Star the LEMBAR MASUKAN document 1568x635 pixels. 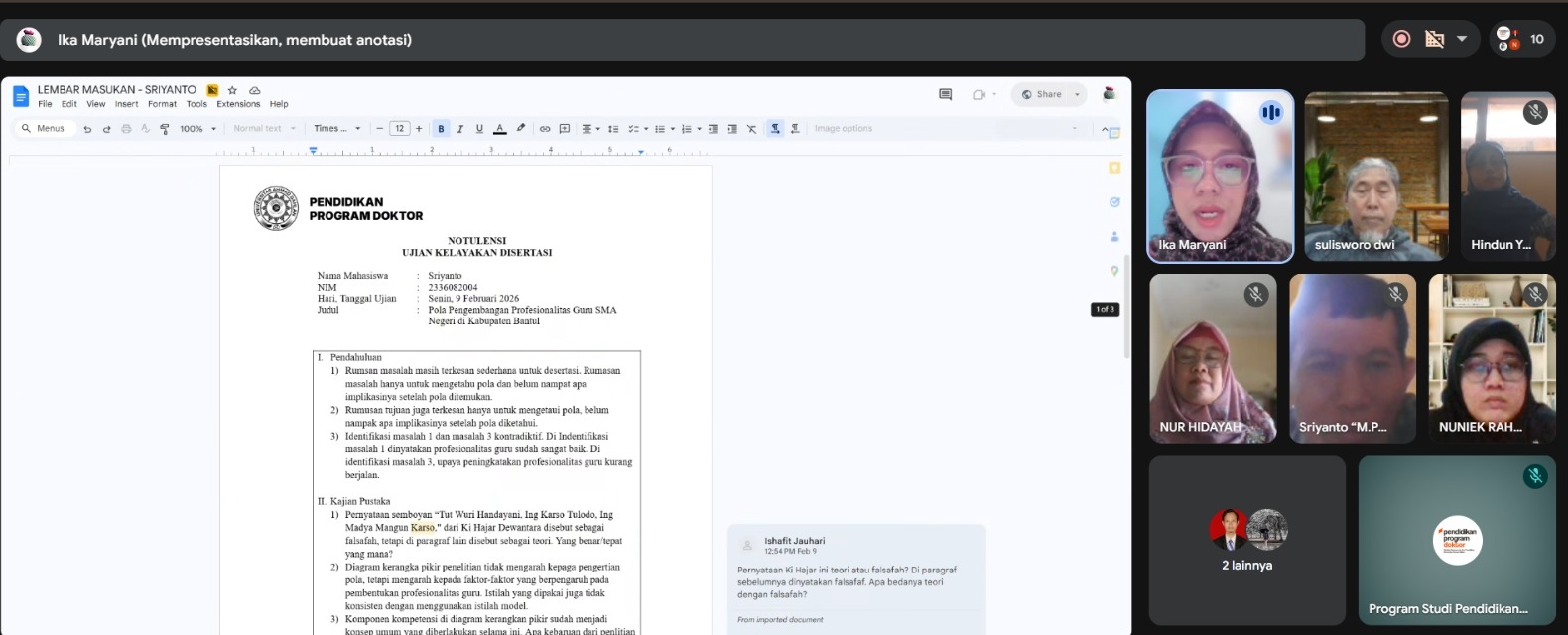click(x=232, y=90)
